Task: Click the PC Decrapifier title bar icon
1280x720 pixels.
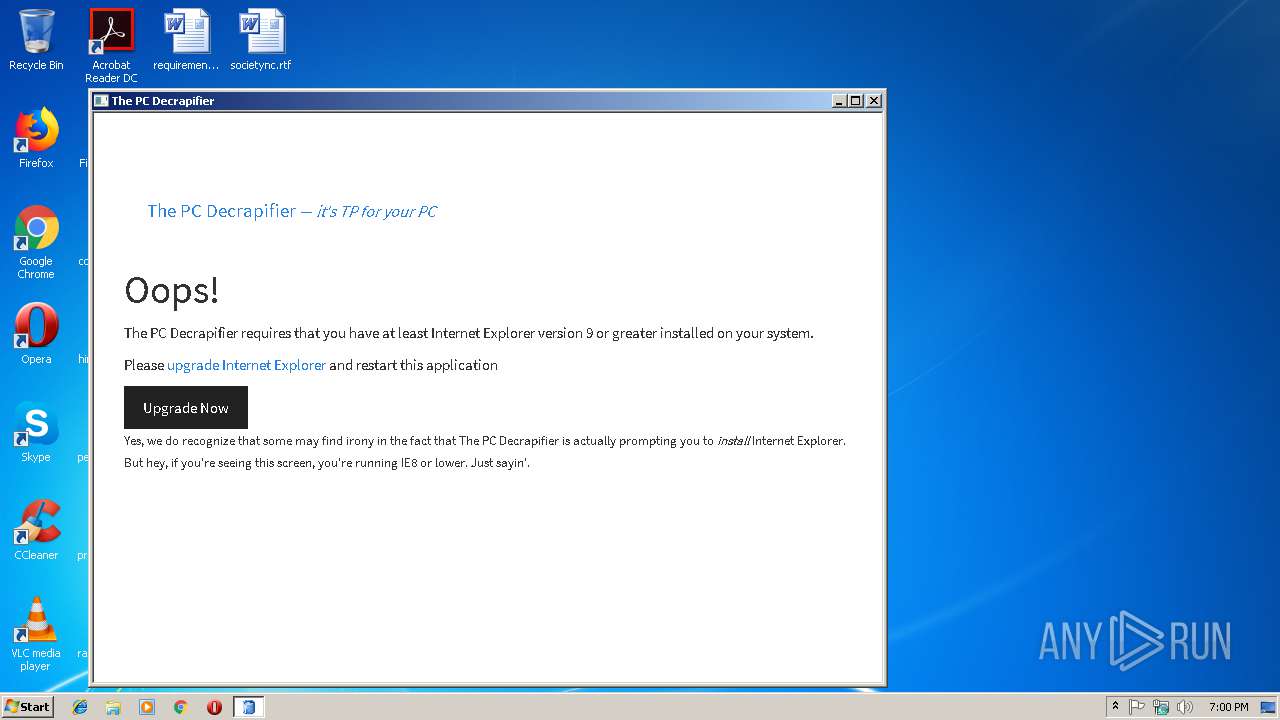Action: (101, 101)
